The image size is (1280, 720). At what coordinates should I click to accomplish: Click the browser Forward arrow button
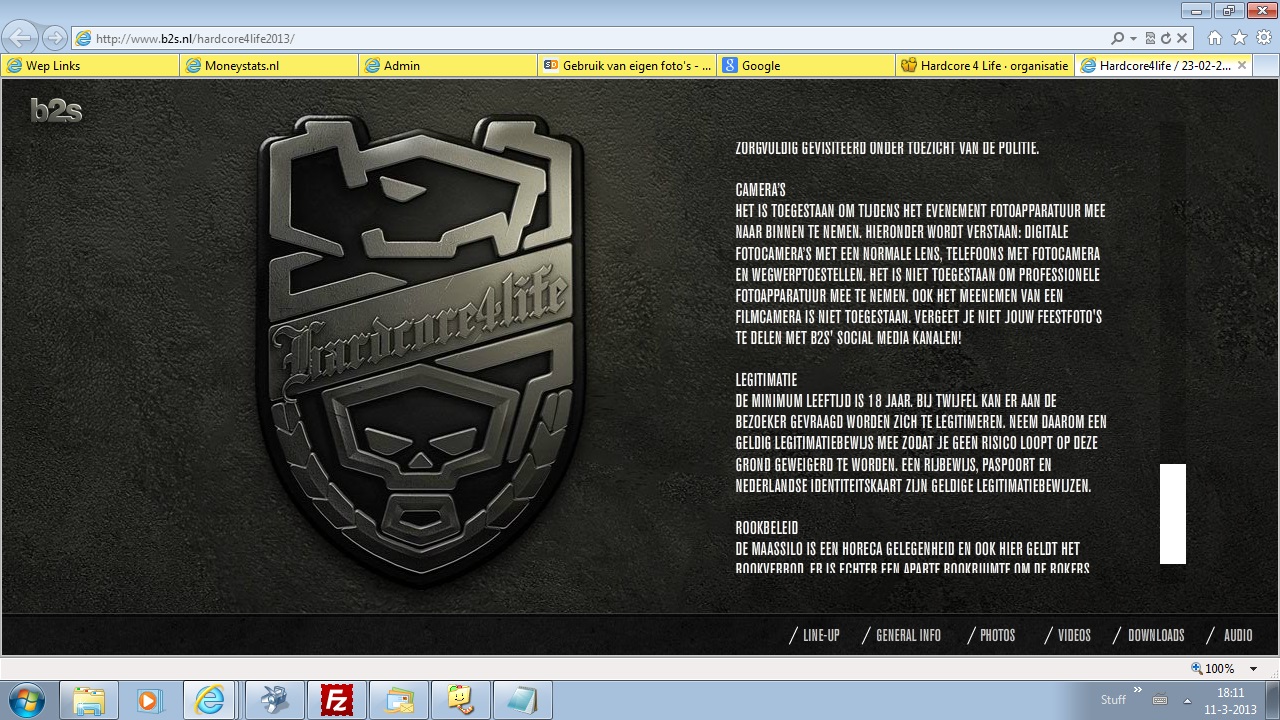pos(54,38)
